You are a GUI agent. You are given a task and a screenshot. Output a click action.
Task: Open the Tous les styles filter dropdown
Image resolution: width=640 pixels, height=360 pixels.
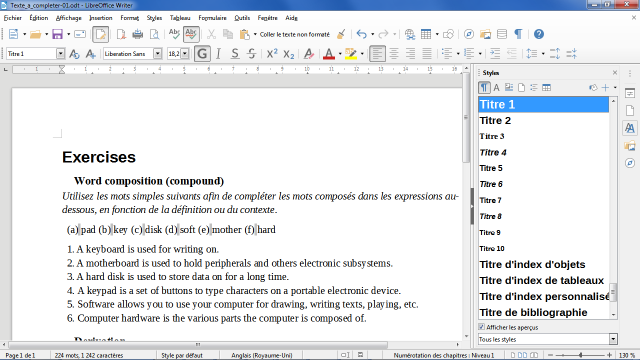(x=613, y=339)
